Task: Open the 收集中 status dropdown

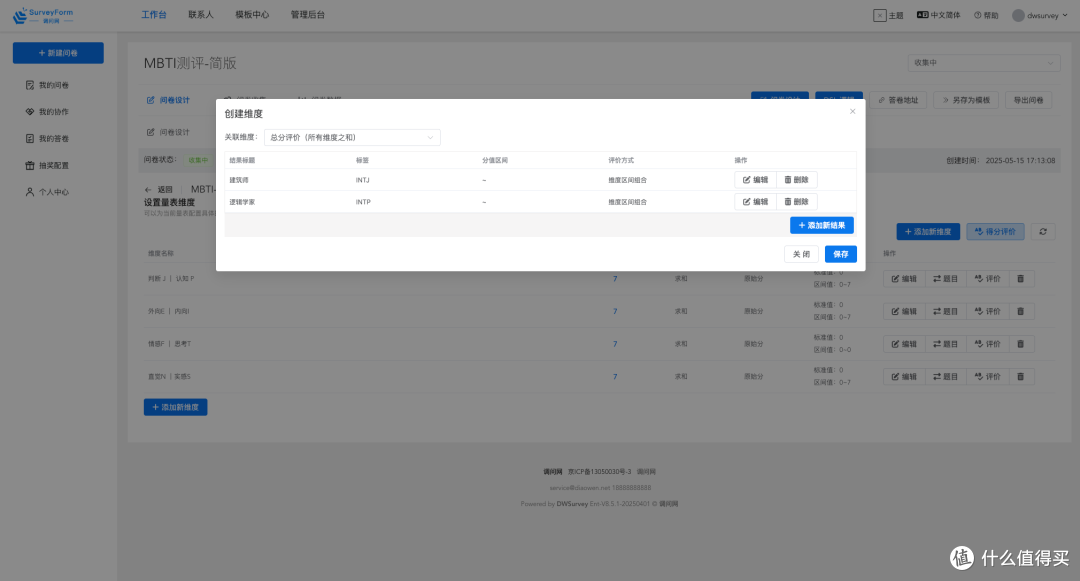Action: tap(984, 63)
